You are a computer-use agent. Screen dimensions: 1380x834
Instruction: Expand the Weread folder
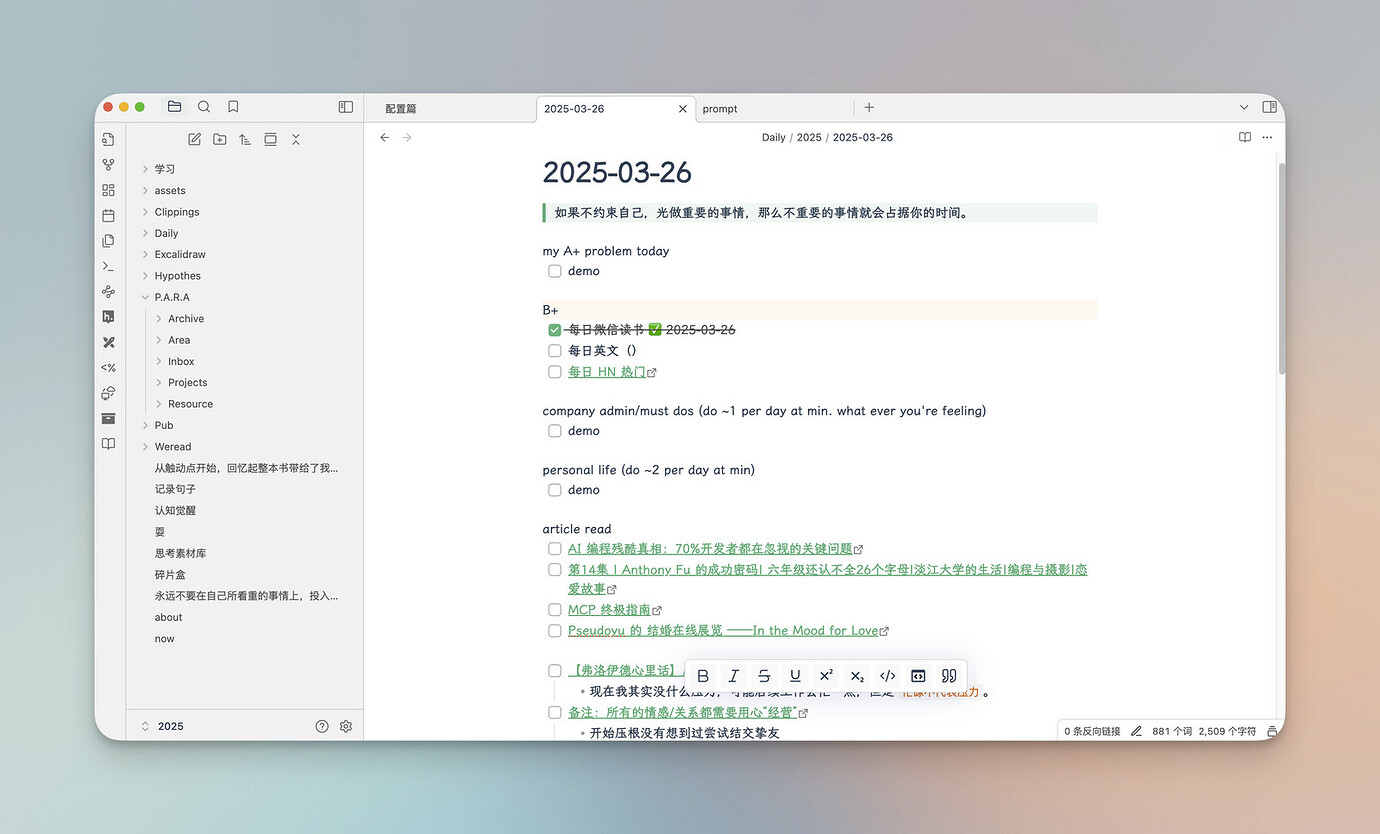(x=145, y=447)
